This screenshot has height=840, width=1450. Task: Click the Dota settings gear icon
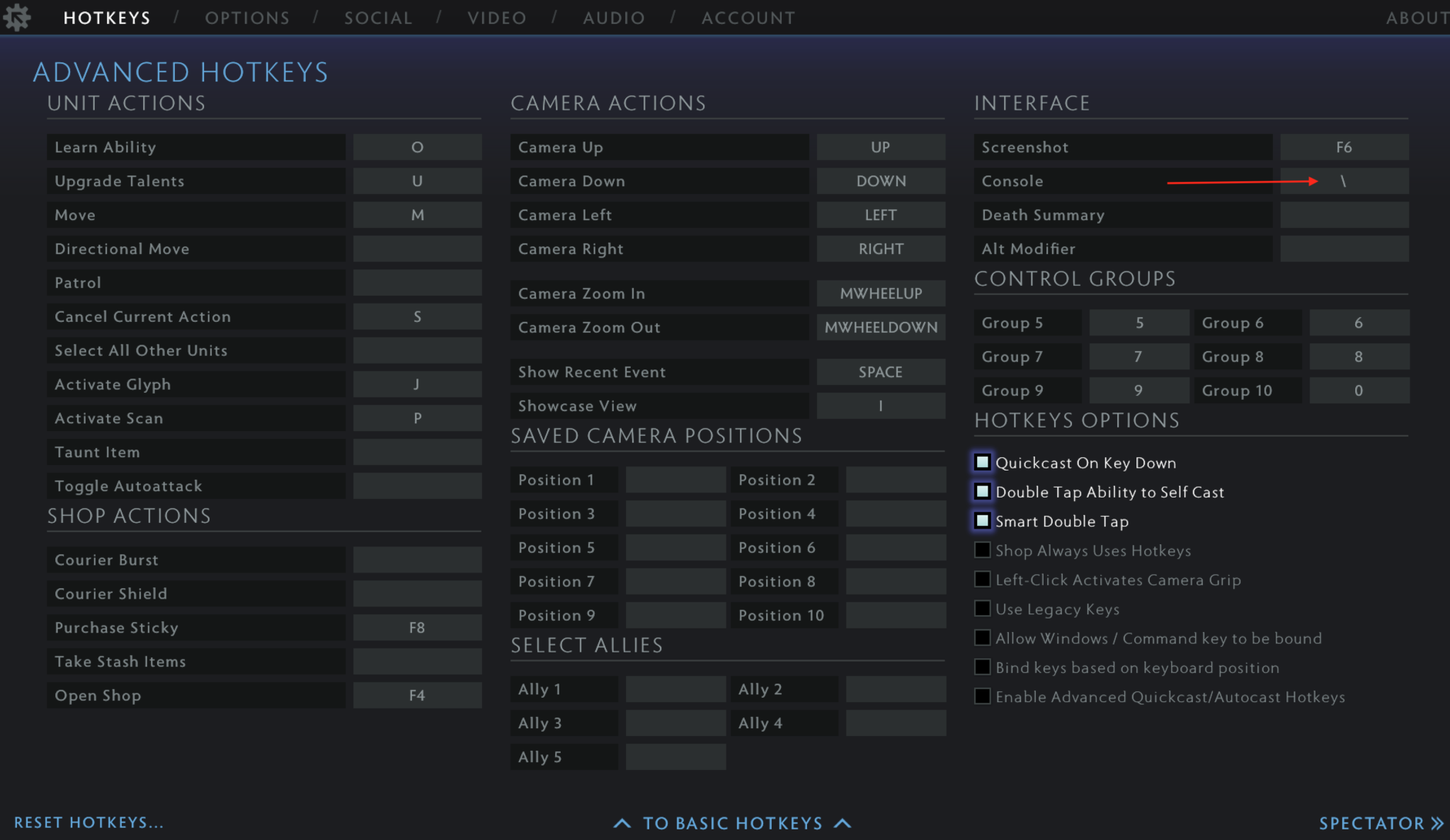17,17
